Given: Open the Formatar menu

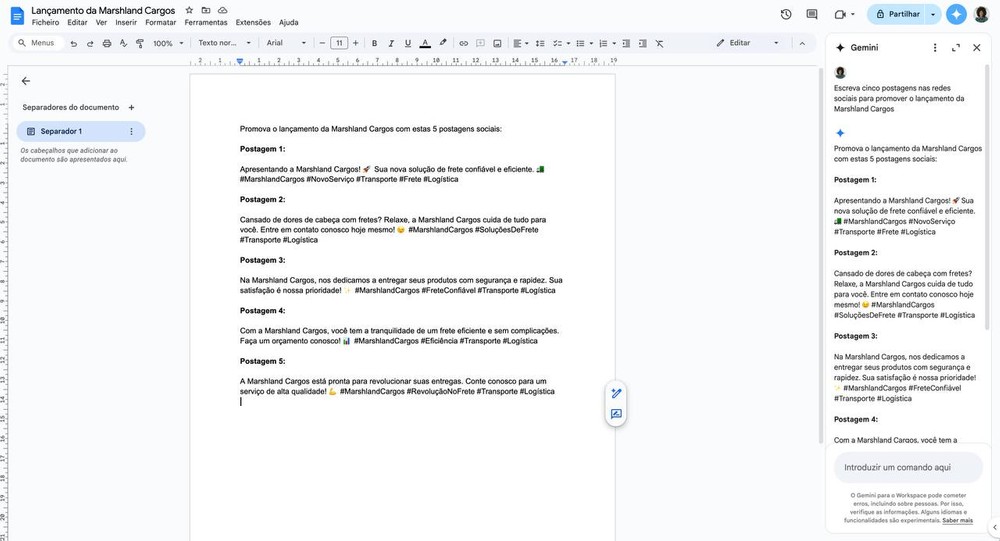Looking at the screenshot, I should tap(161, 22).
